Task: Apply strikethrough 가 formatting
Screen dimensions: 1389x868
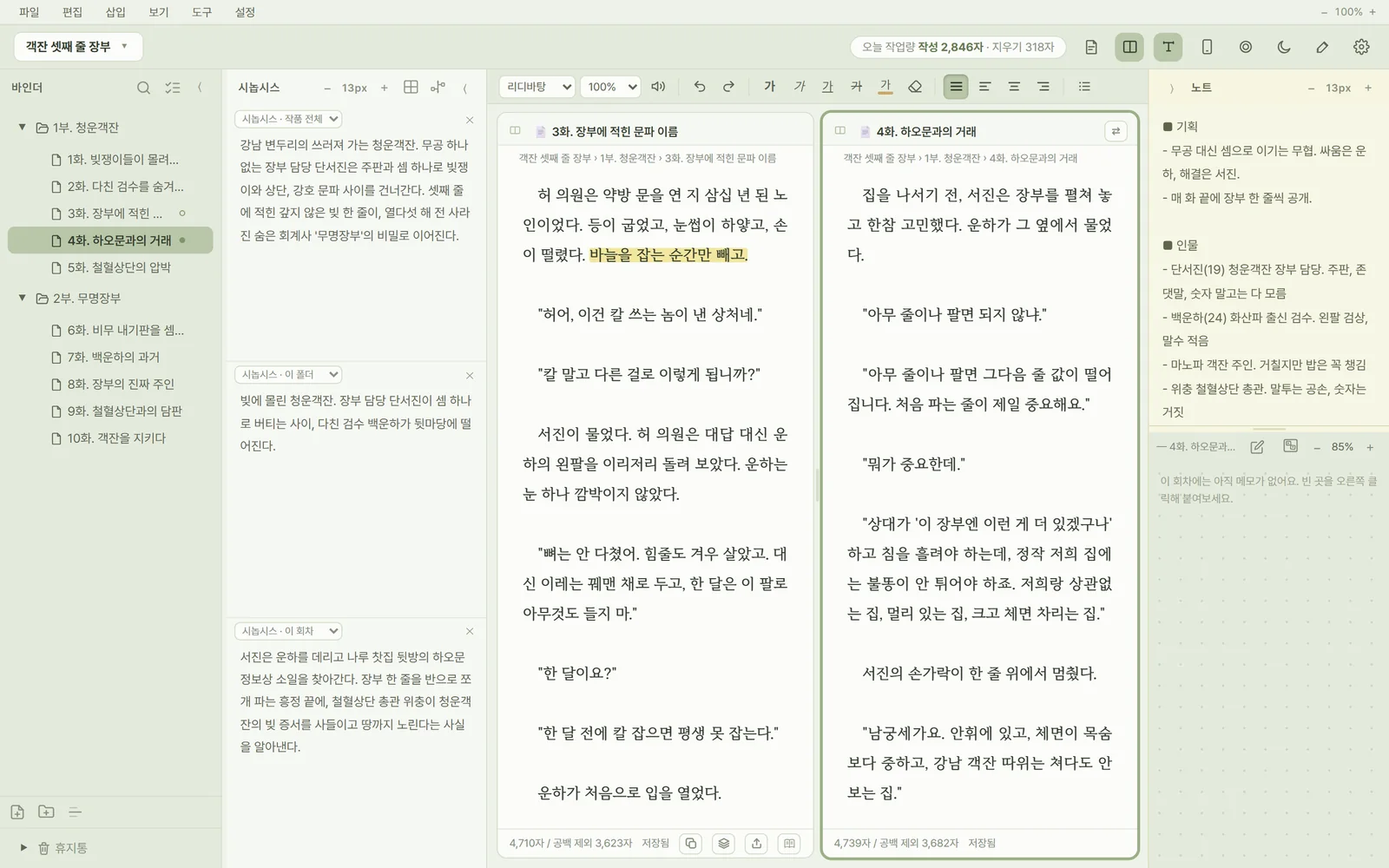Action: point(856,87)
